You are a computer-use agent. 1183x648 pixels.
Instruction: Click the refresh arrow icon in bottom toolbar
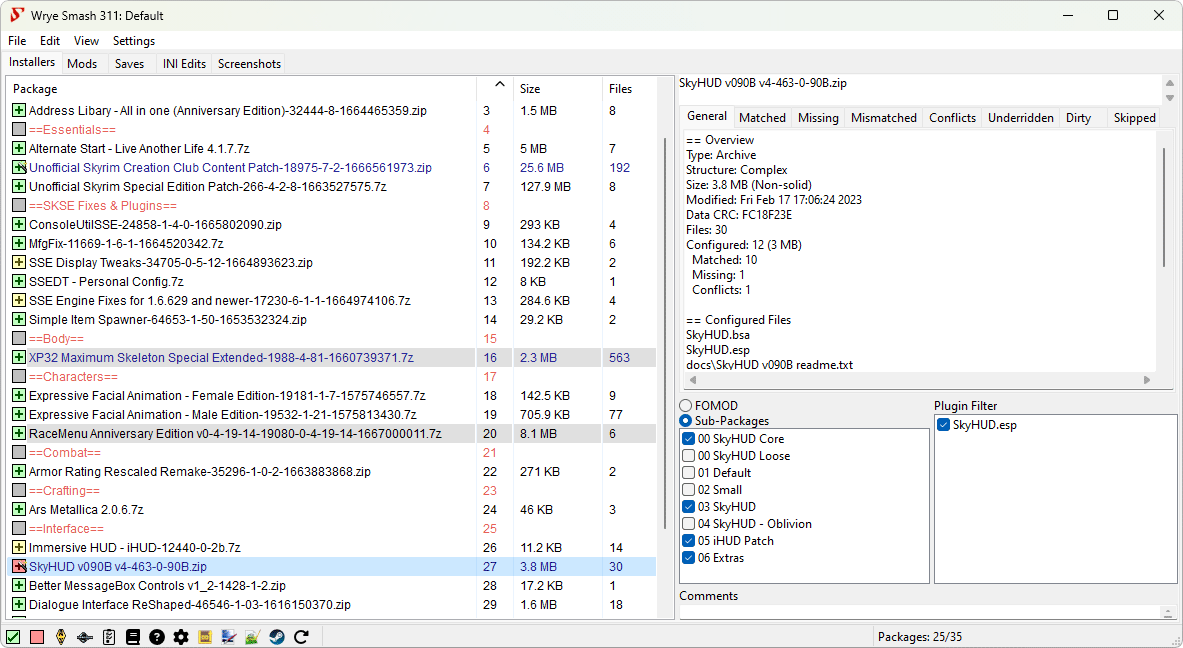[x=301, y=637]
